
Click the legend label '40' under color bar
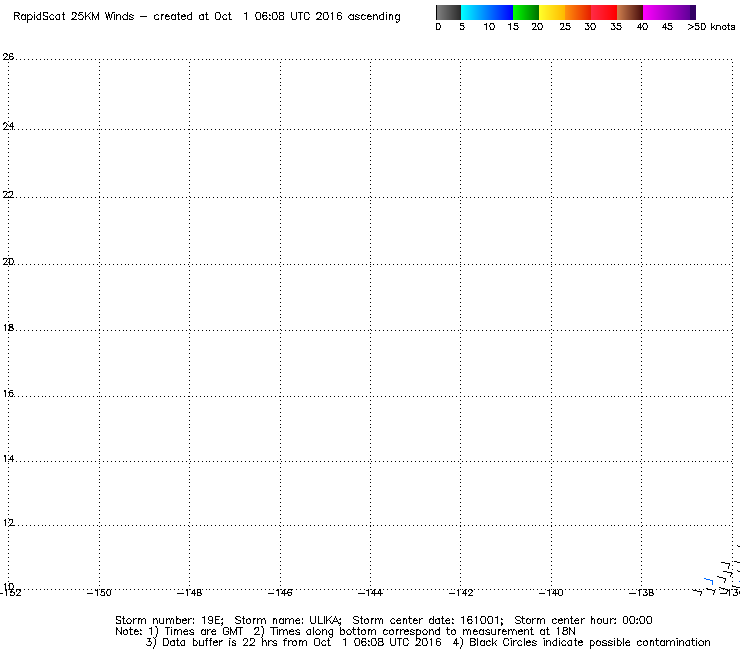(x=642, y=27)
